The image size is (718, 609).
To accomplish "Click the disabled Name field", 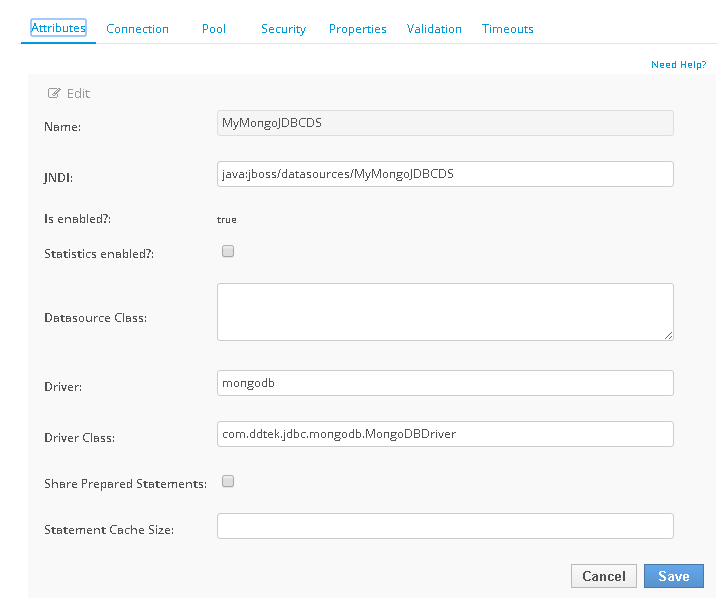I will (445, 123).
